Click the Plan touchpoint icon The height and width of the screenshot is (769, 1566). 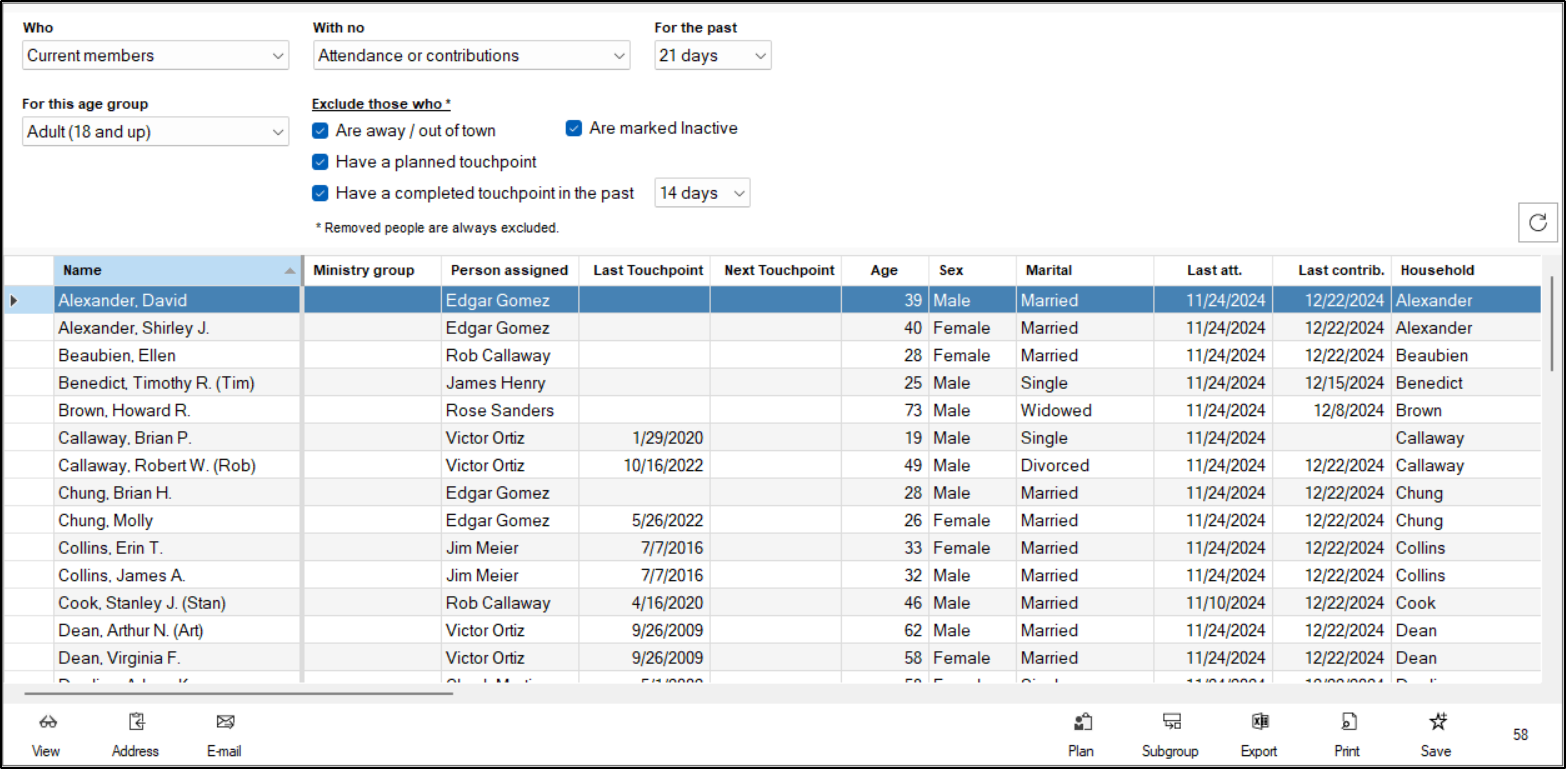[1081, 723]
